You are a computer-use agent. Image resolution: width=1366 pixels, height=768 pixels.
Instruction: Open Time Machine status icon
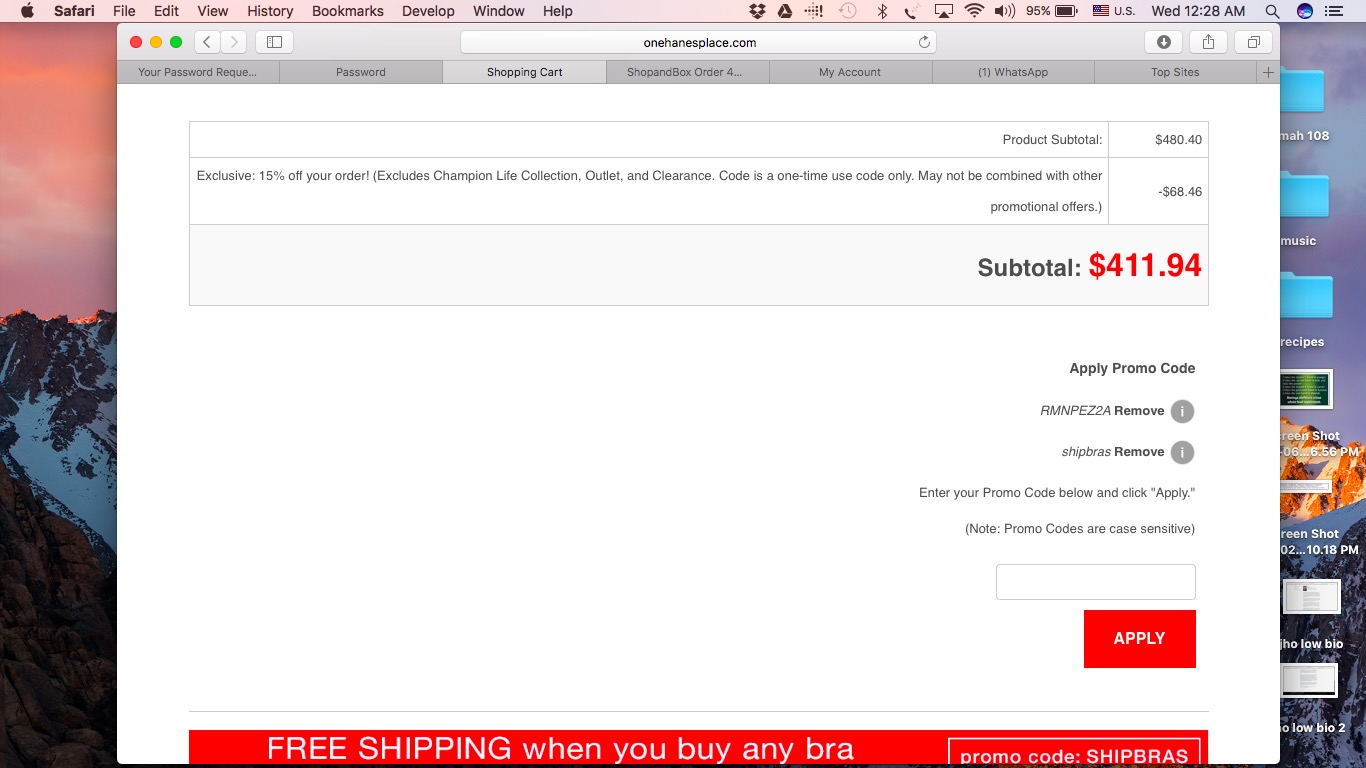[848, 11]
